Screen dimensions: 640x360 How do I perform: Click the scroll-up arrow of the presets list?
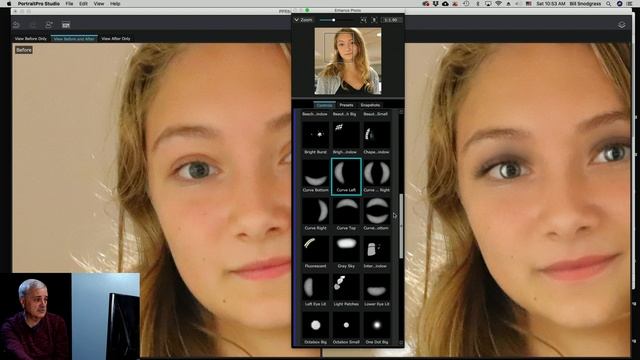(x=401, y=112)
